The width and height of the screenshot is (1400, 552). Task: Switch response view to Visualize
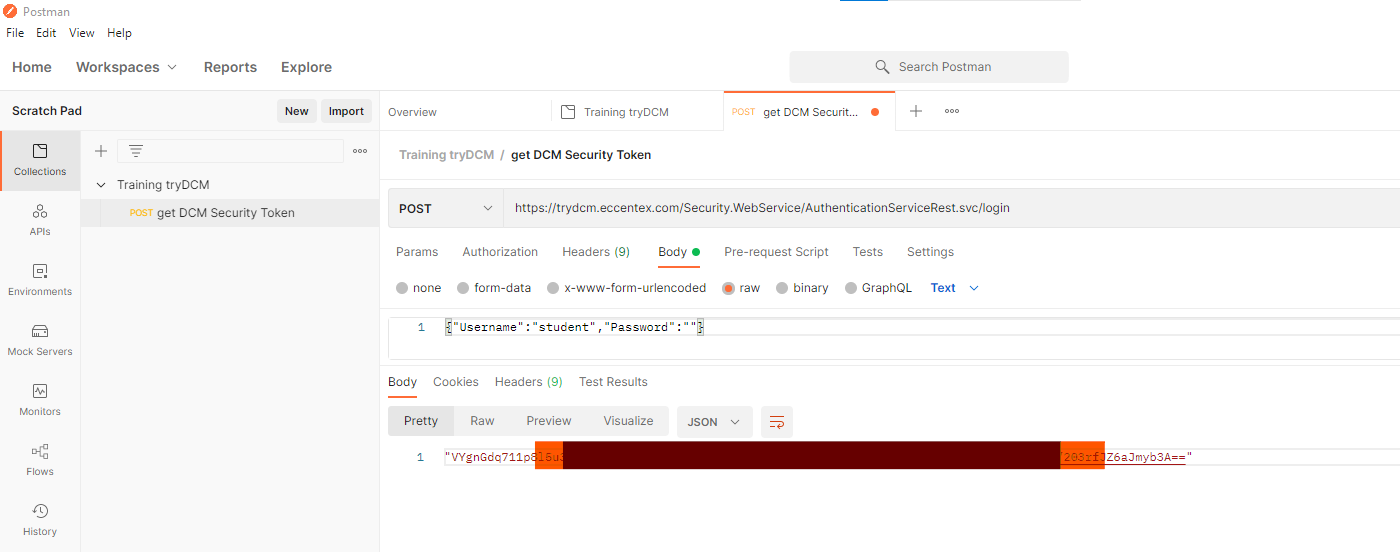628,421
